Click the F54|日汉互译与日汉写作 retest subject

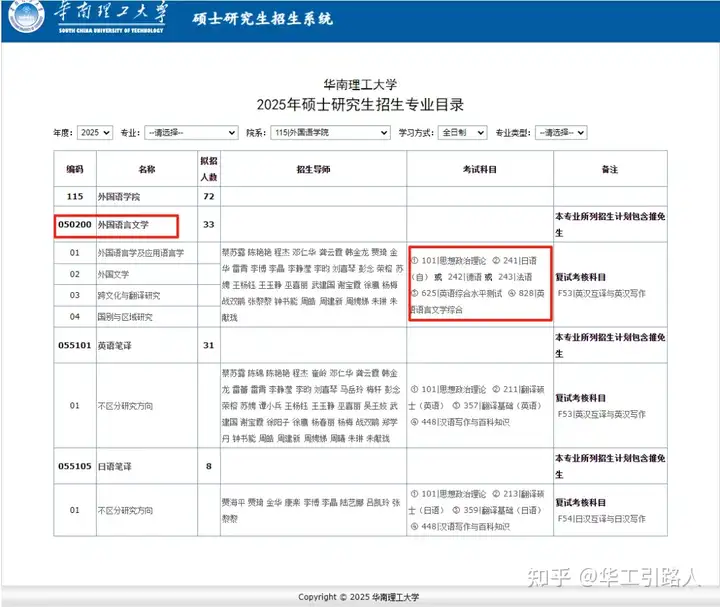point(602,519)
